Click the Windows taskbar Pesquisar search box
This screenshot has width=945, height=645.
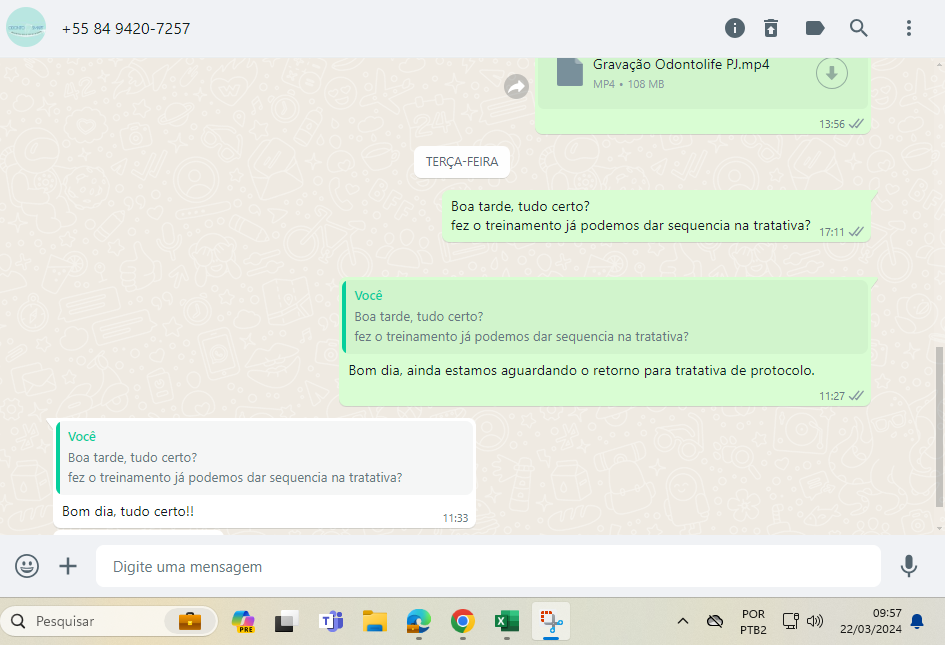coord(95,621)
